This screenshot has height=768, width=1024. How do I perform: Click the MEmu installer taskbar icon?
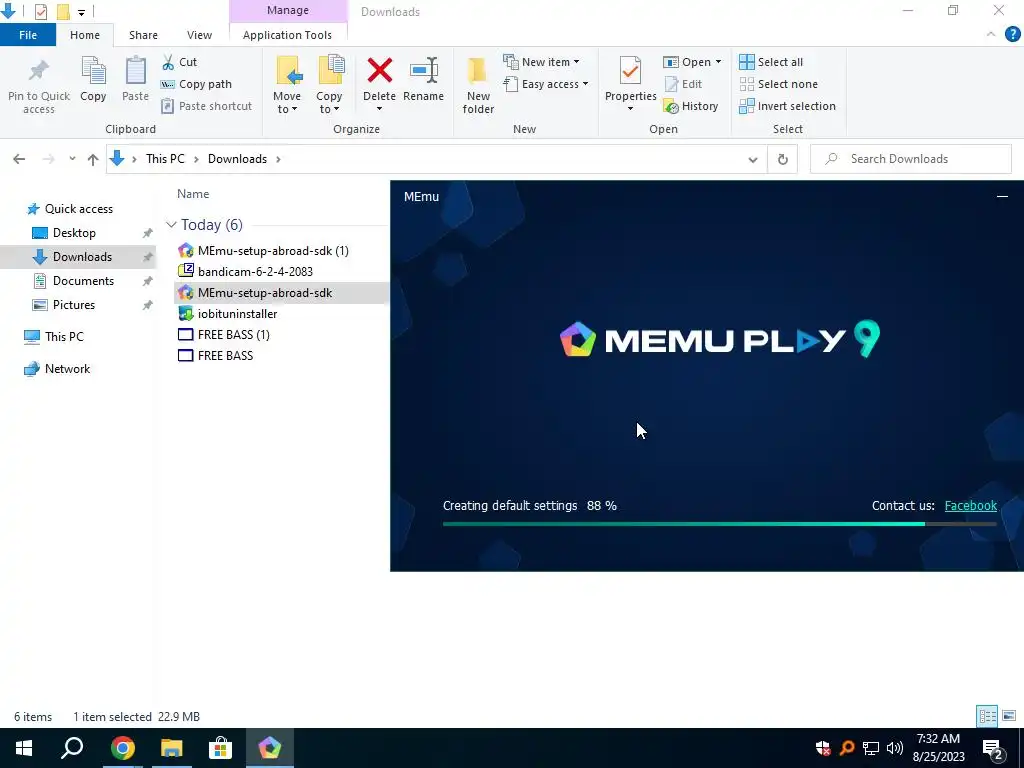pyautogui.click(x=270, y=748)
